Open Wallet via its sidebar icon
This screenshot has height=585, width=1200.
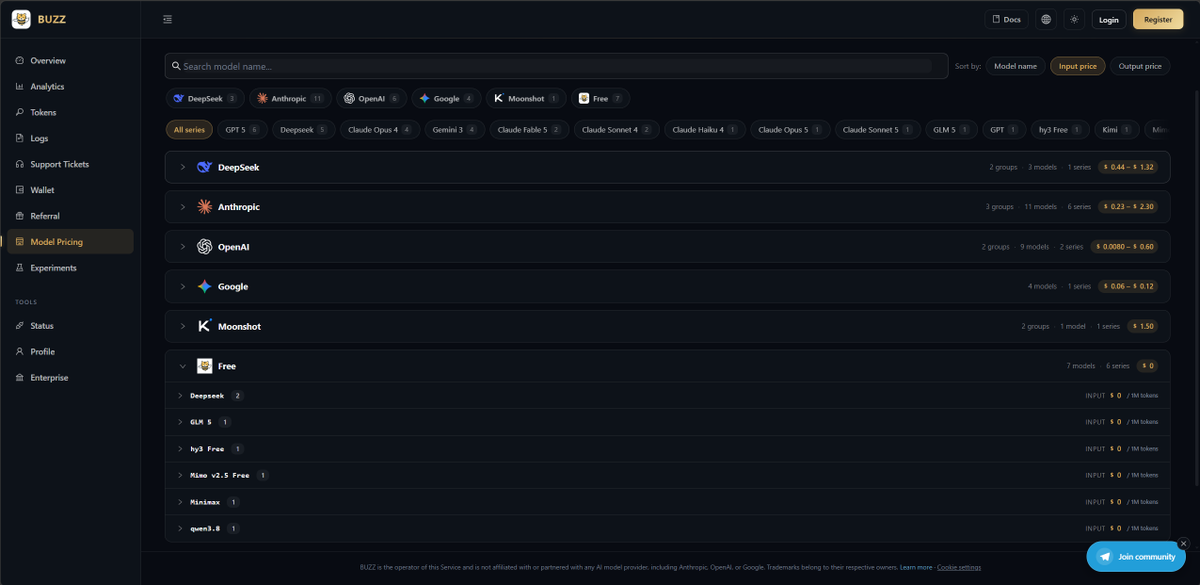click(20, 190)
